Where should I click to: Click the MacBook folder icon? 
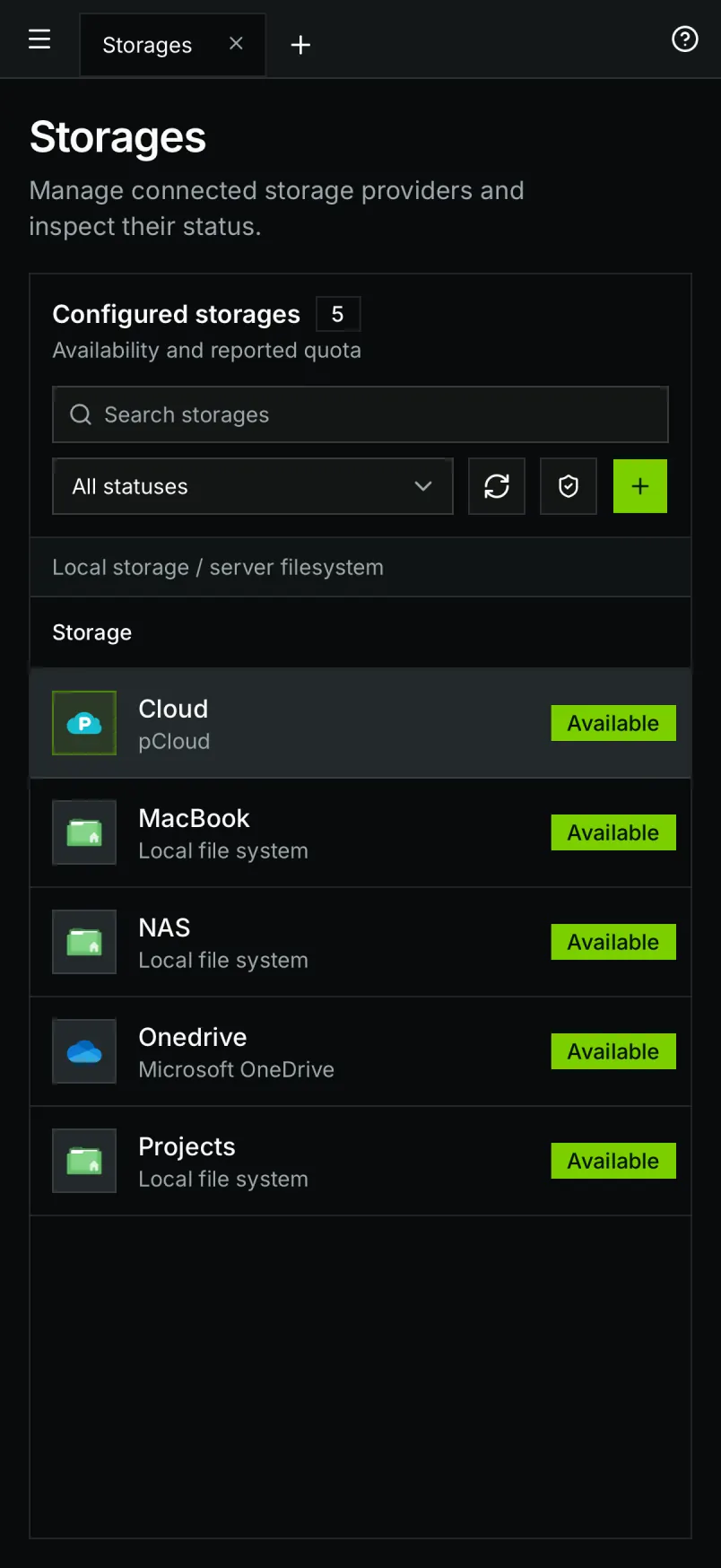click(x=84, y=832)
